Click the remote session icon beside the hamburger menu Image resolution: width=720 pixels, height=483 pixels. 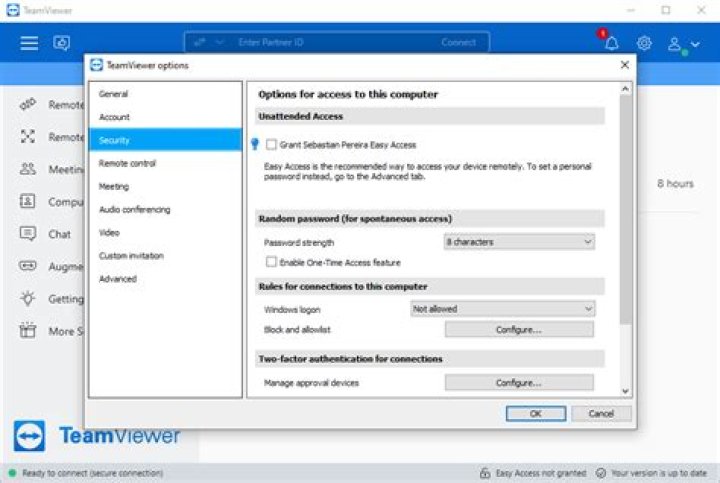point(62,43)
